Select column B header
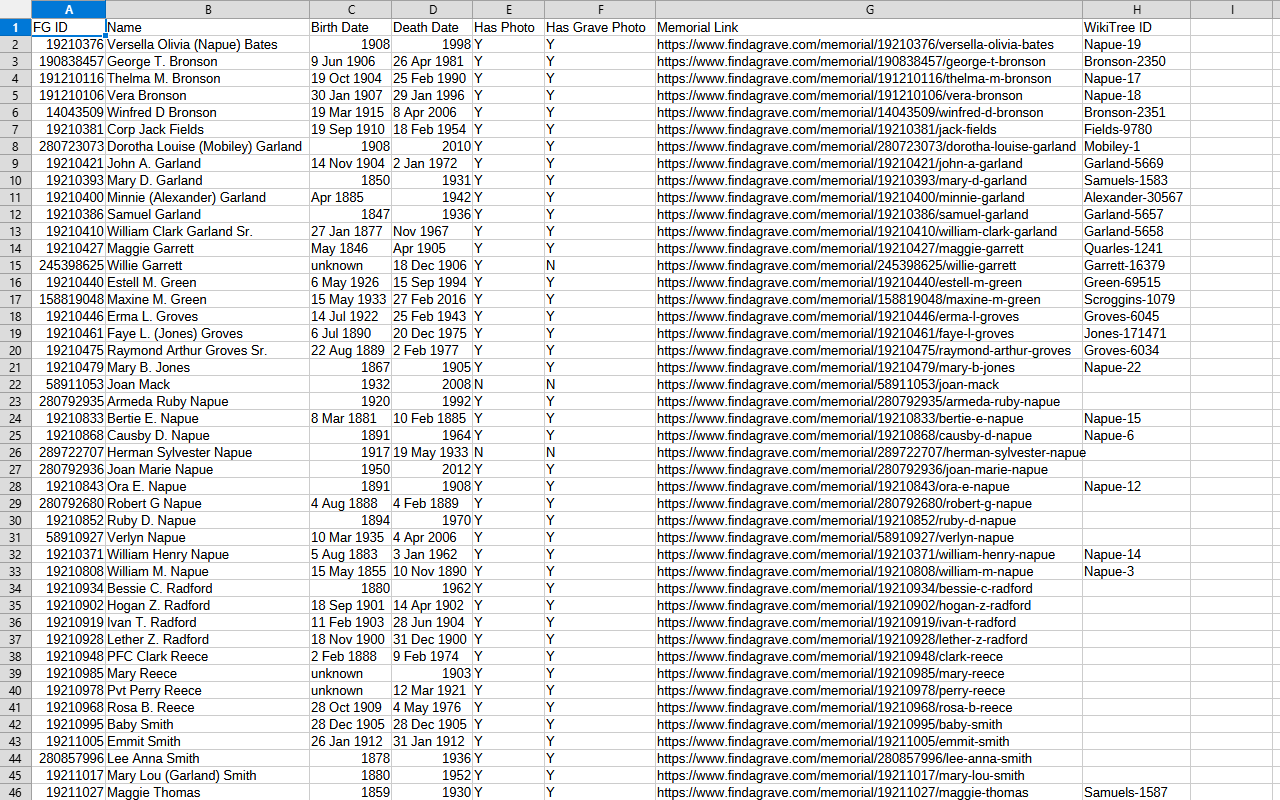1280x800 pixels. click(207, 9)
